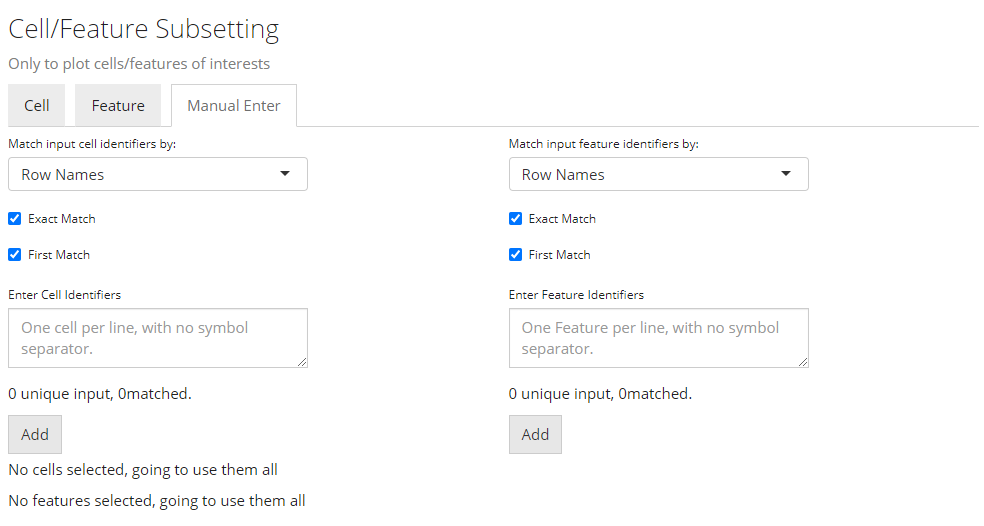Toggle First Match checkbox for cell identifiers
This screenshot has width=984, height=526.
coord(15,255)
